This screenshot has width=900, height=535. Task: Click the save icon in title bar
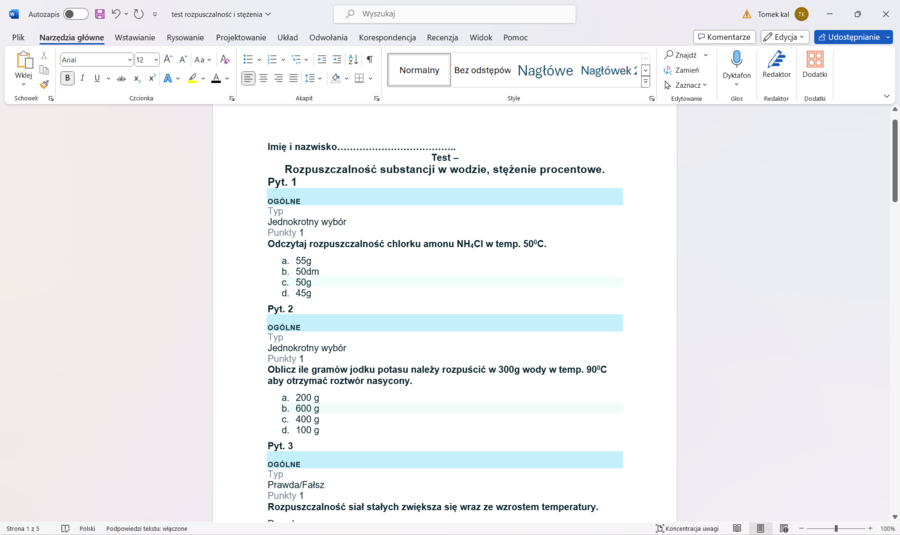100,14
